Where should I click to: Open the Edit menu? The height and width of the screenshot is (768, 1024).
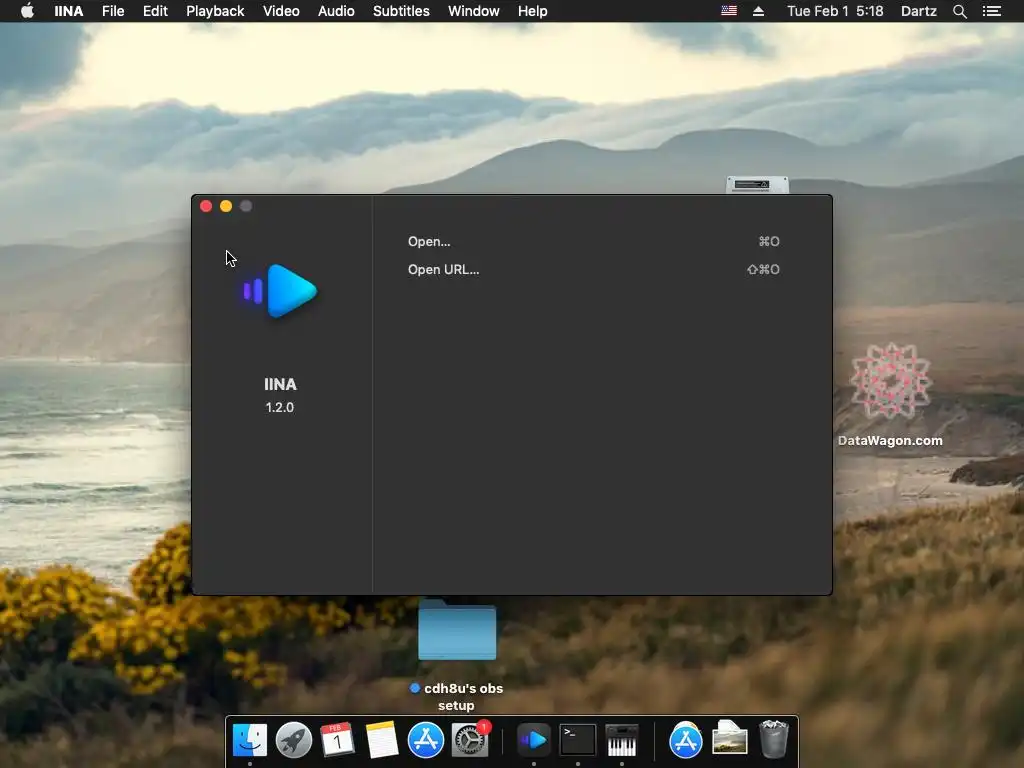pos(155,11)
